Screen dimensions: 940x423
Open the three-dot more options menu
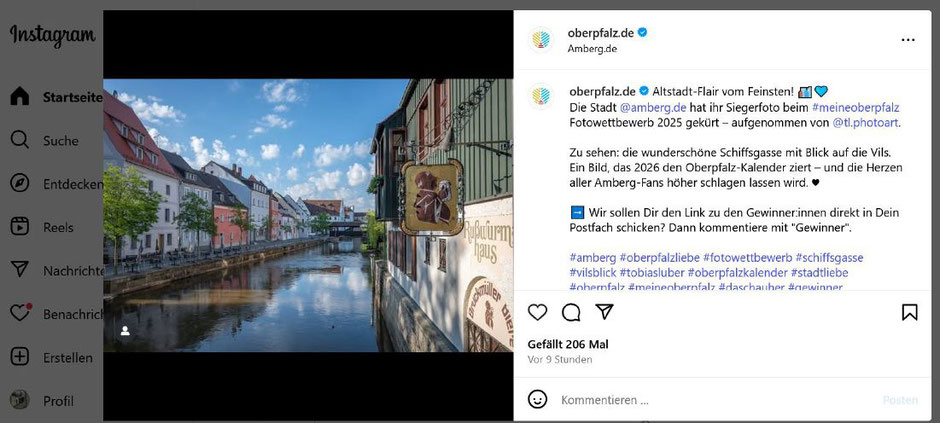point(908,40)
